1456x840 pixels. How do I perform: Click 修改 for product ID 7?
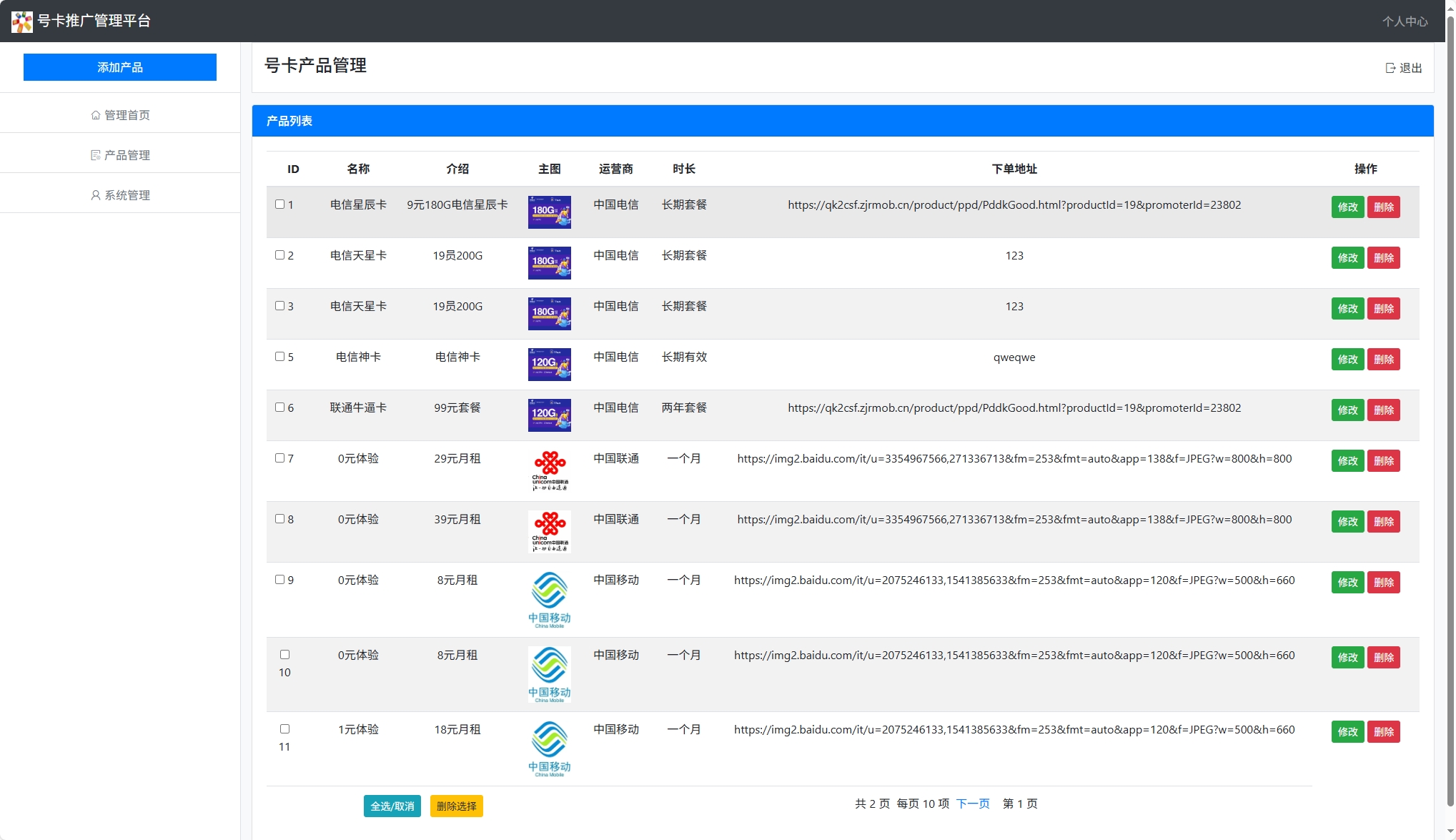(1348, 461)
